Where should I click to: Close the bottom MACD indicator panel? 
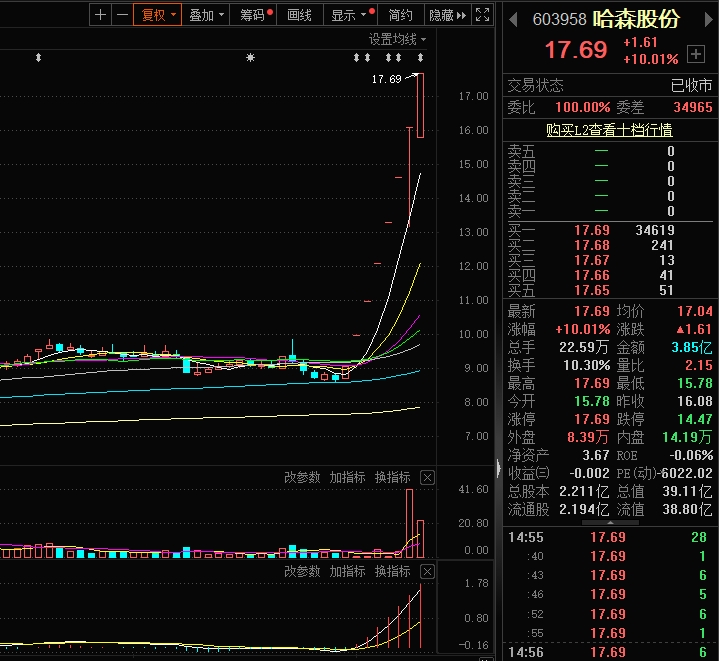pyautogui.click(x=427, y=571)
